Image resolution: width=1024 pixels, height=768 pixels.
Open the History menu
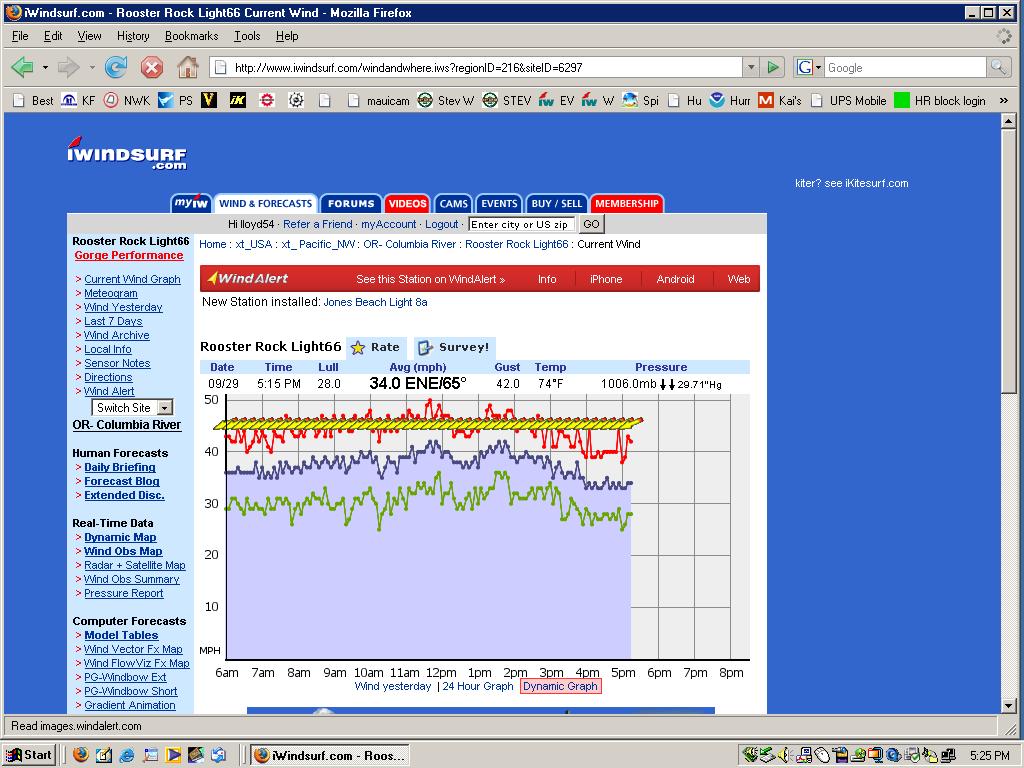(x=133, y=36)
